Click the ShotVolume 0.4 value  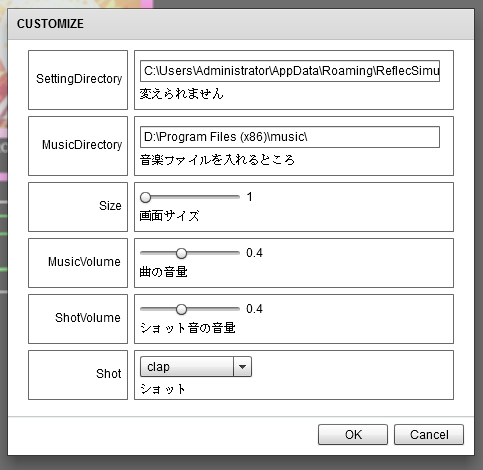(254, 309)
